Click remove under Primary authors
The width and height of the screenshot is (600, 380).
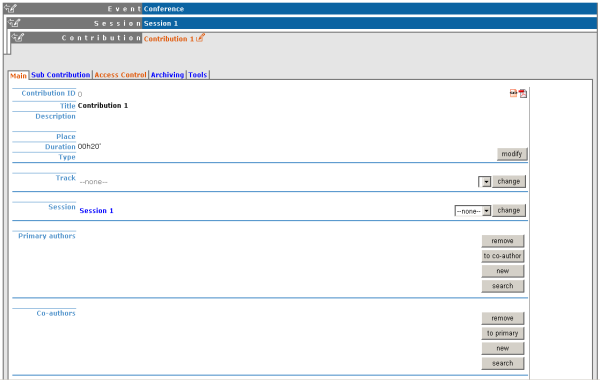[x=502, y=241]
